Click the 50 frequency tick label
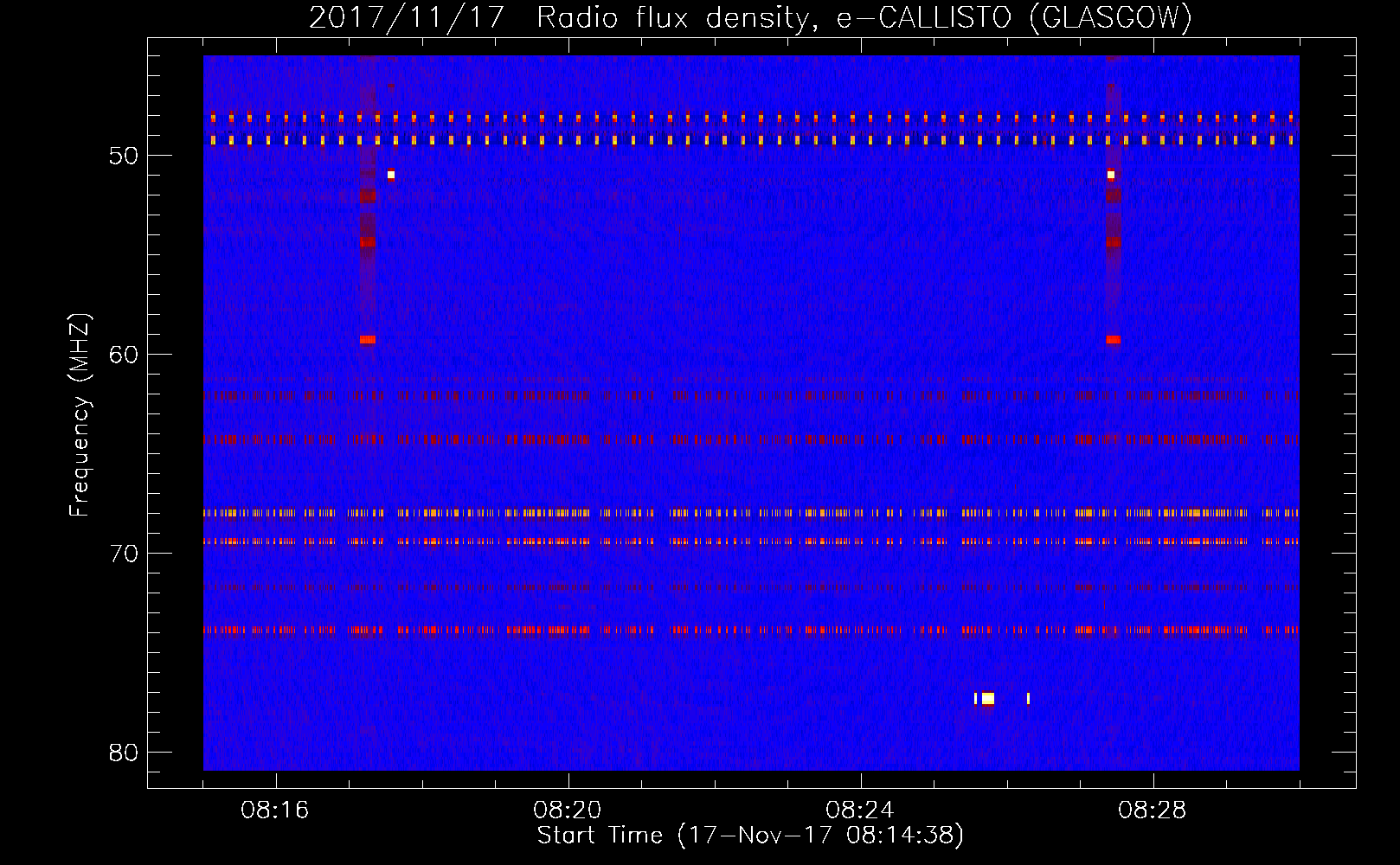 124,156
